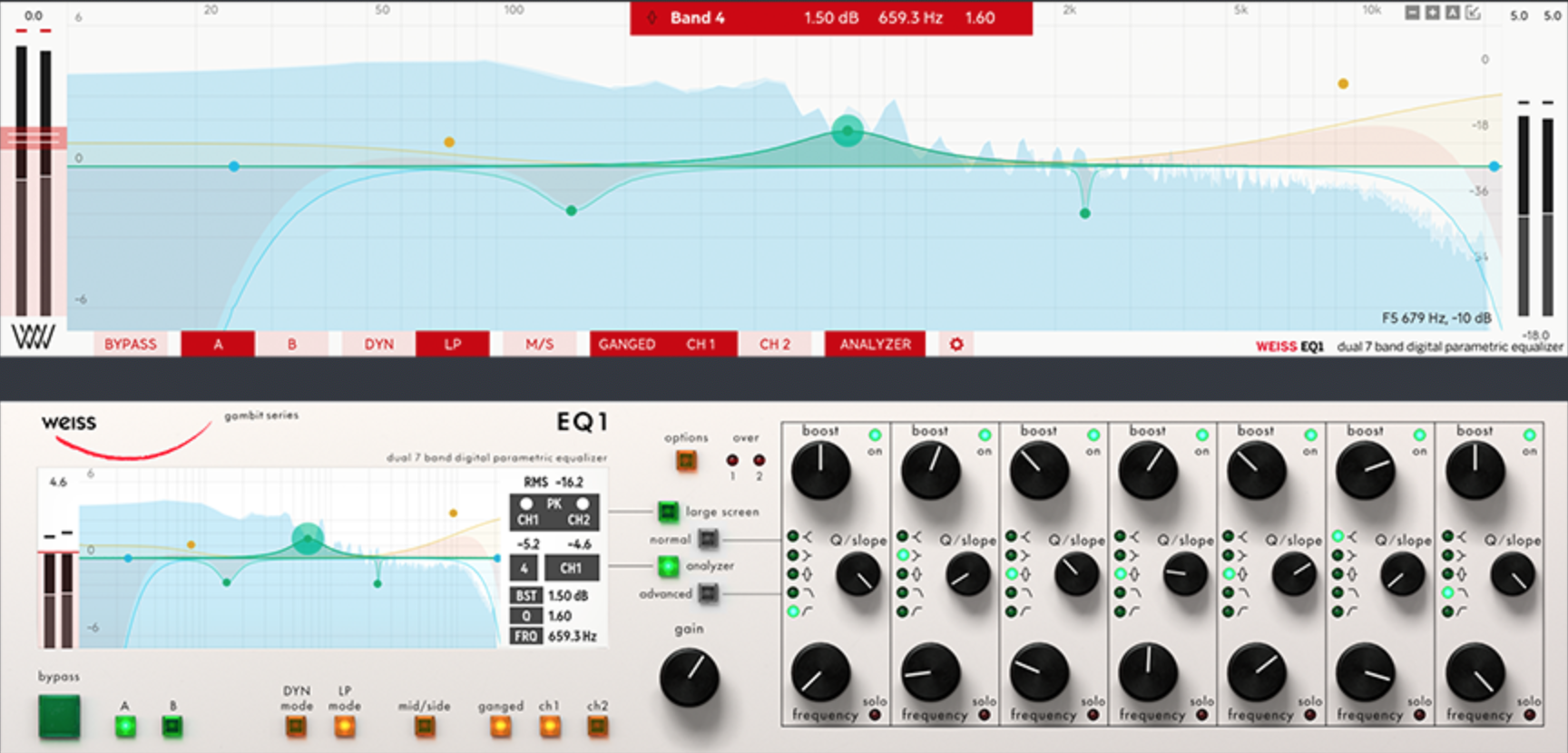Click the orange options button
1568x753 pixels.
point(686,461)
